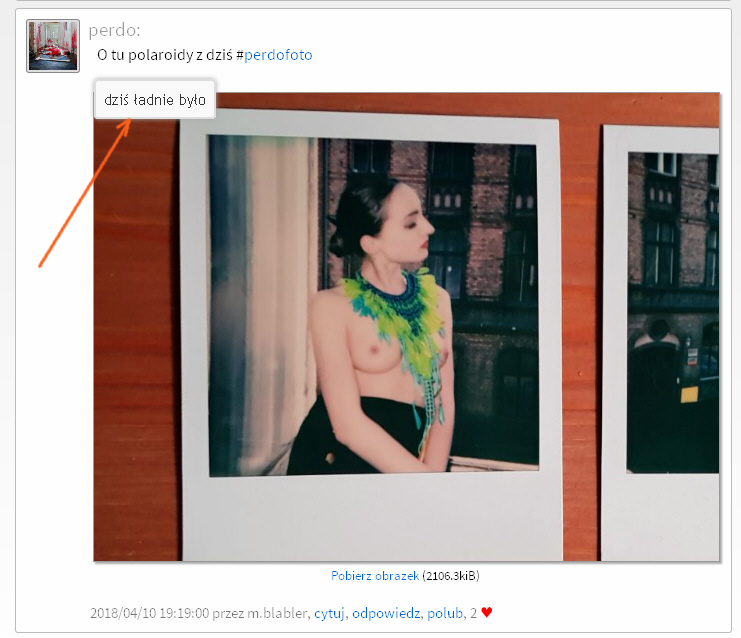
Task: Click the 'O tu polaroidy z dziś' text
Action: pyautogui.click(x=165, y=55)
